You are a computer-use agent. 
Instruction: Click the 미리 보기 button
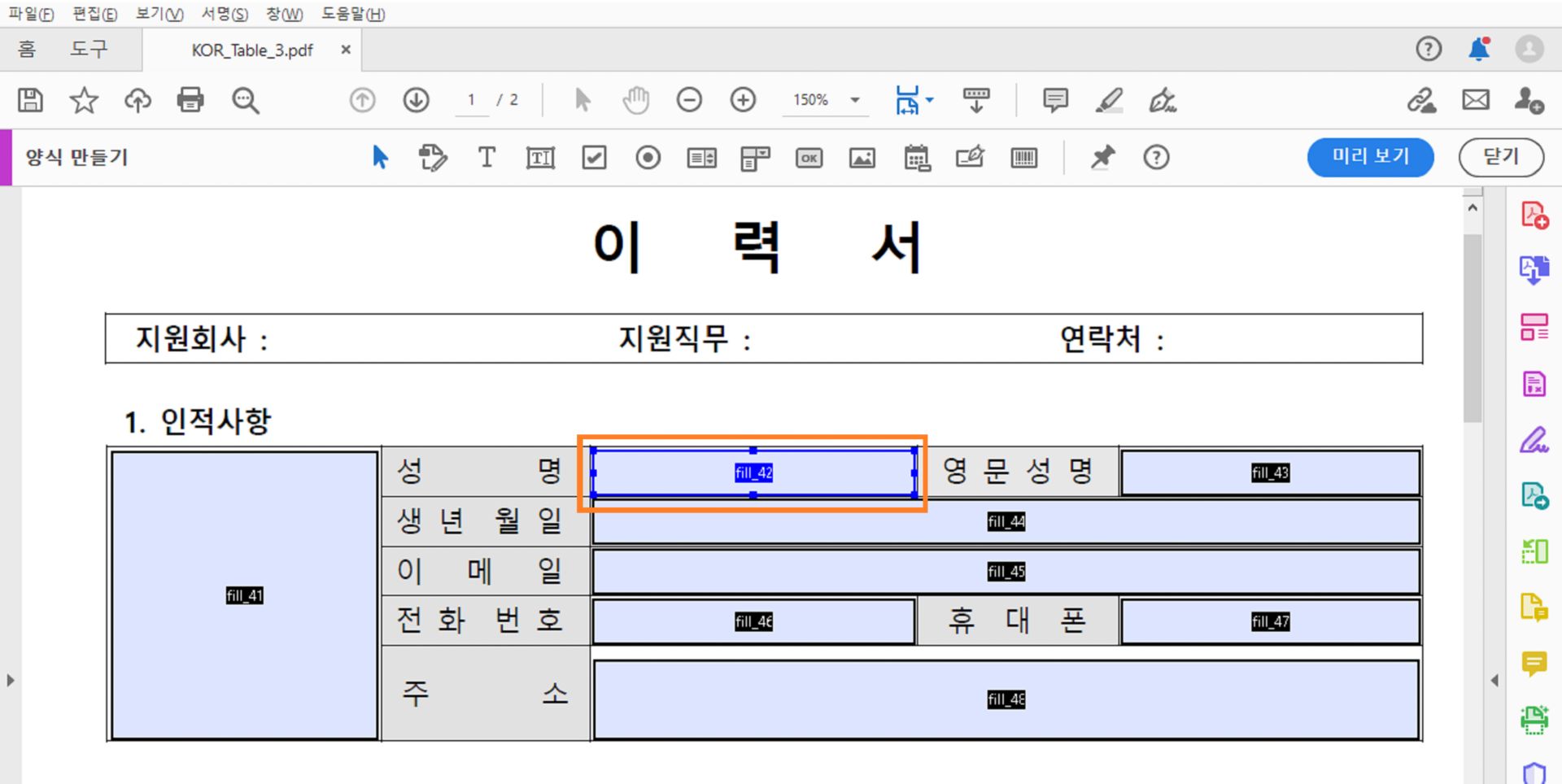coord(1370,157)
